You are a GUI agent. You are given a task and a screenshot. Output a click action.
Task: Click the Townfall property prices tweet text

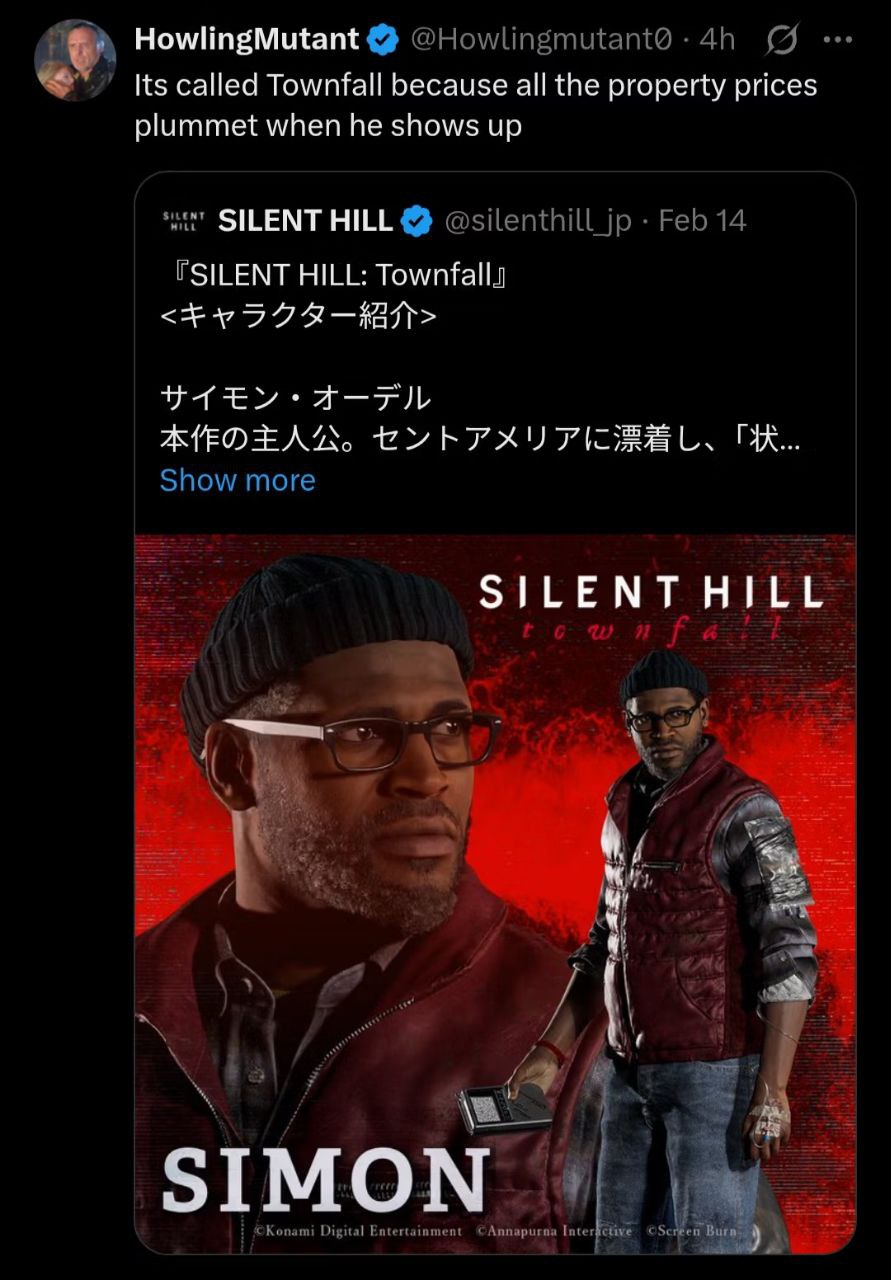click(476, 106)
